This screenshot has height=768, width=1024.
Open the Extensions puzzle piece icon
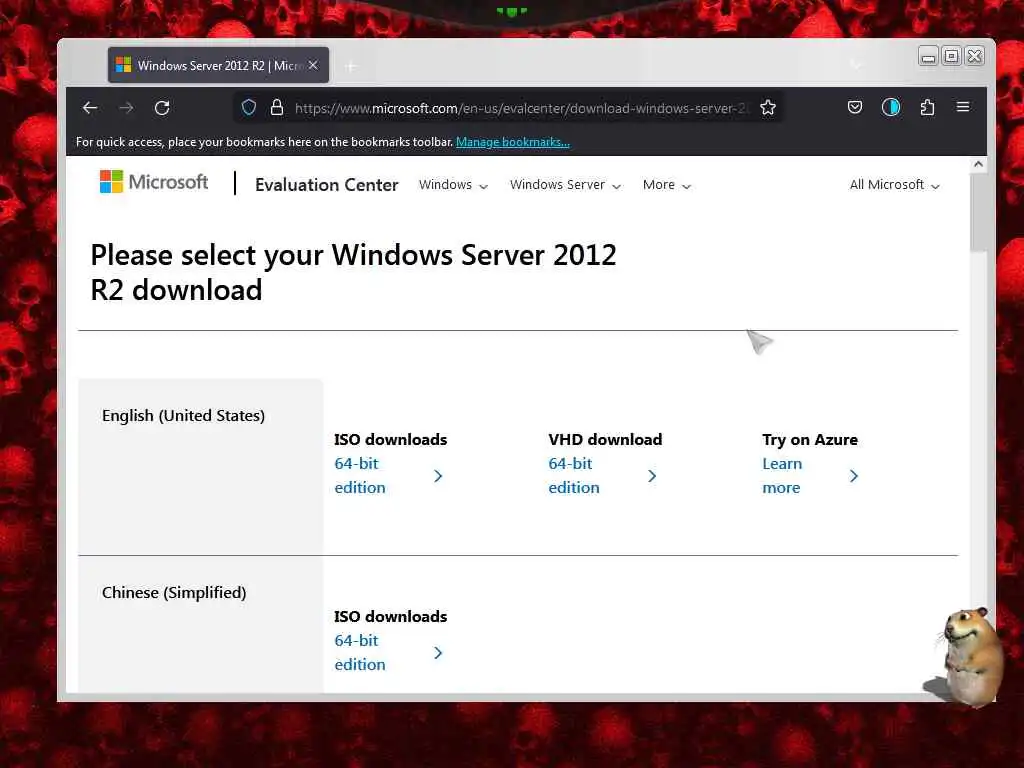(x=927, y=107)
